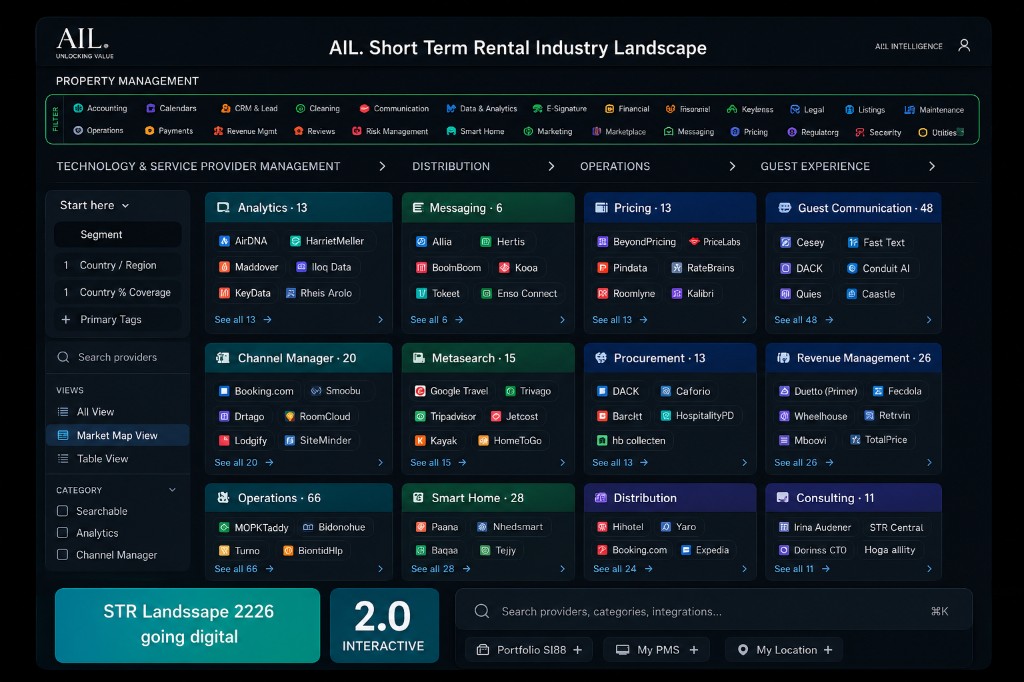The image size is (1024, 682).
Task: Click the Accounting filter icon
Action: [x=78, y=108]
